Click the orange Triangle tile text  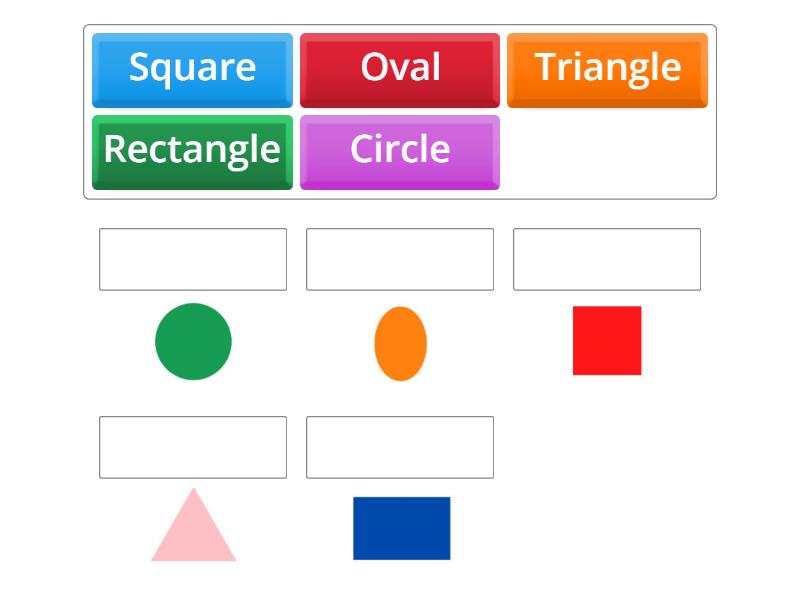tap(607, 68)
